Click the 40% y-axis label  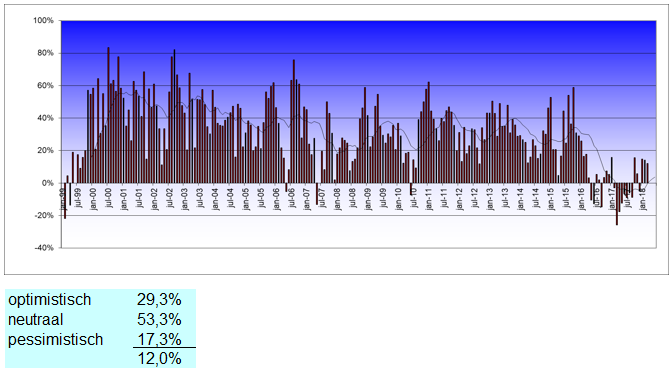click(x=45, y=118)
